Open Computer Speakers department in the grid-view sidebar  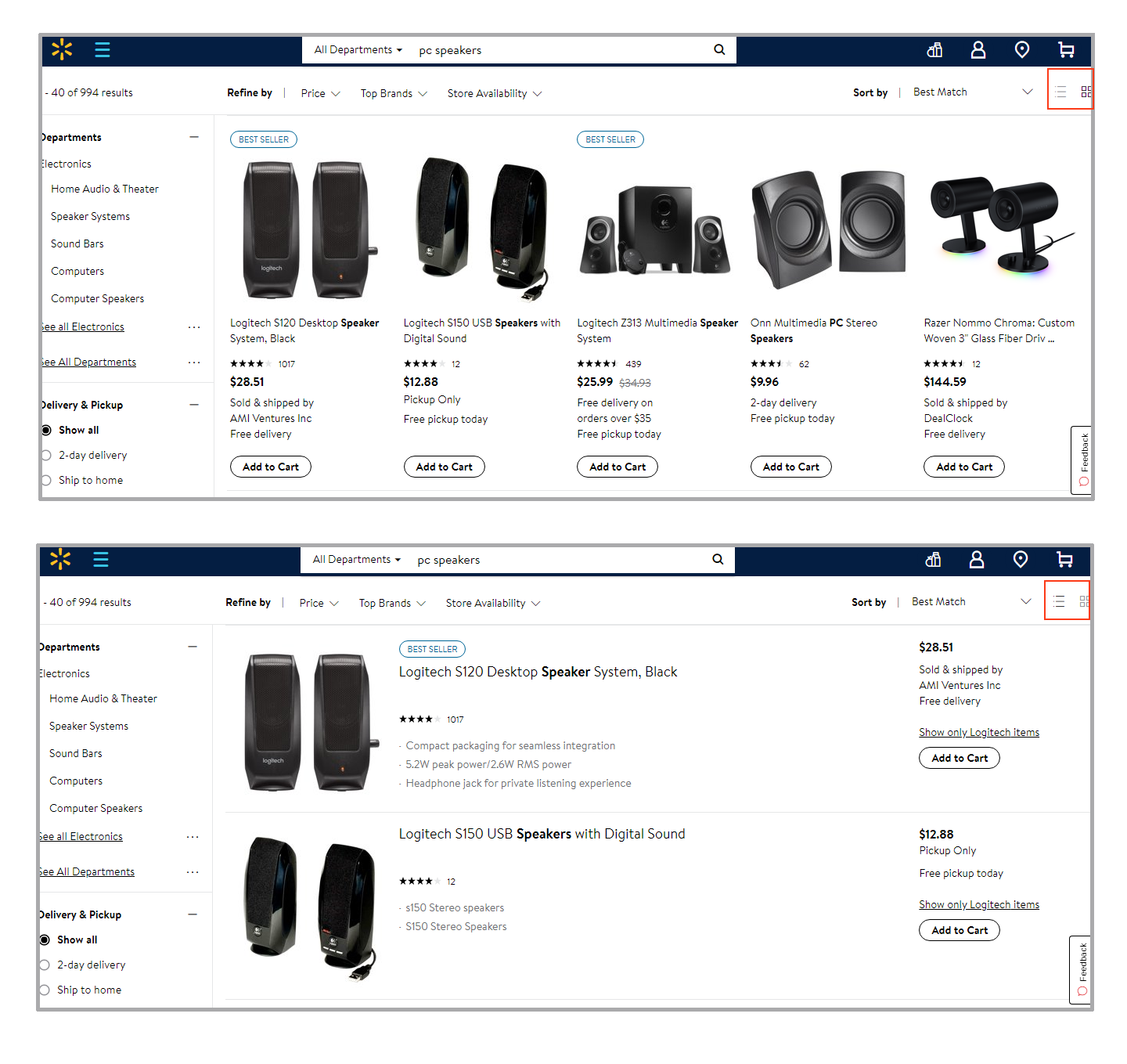pos(98,299)
